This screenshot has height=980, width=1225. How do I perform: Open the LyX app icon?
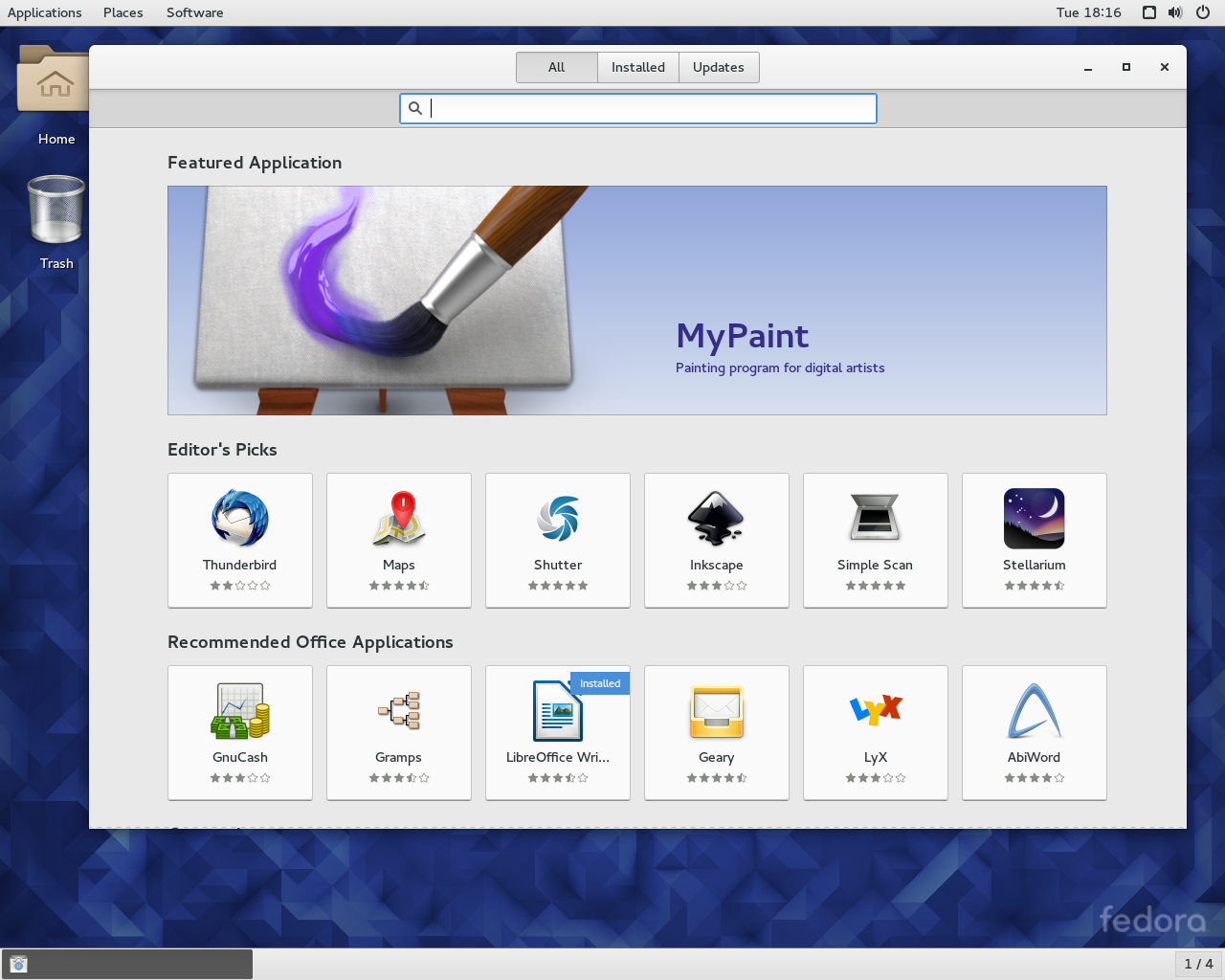876,709
